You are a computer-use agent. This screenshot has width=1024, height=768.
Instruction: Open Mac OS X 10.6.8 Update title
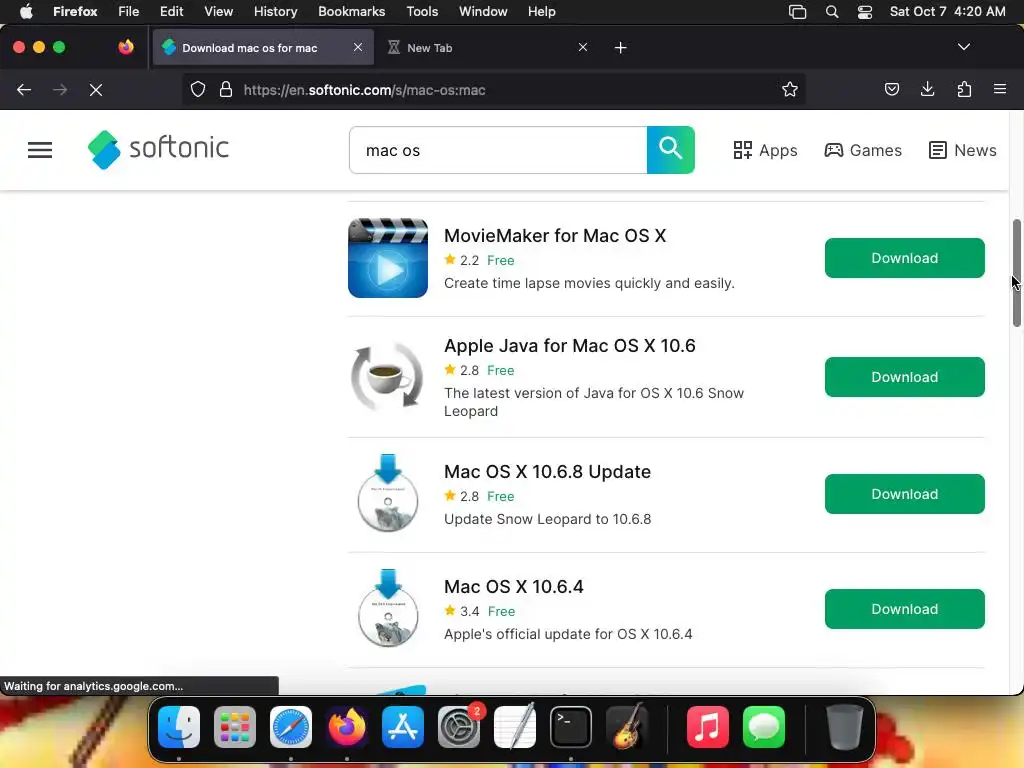[x=547, y=472]
